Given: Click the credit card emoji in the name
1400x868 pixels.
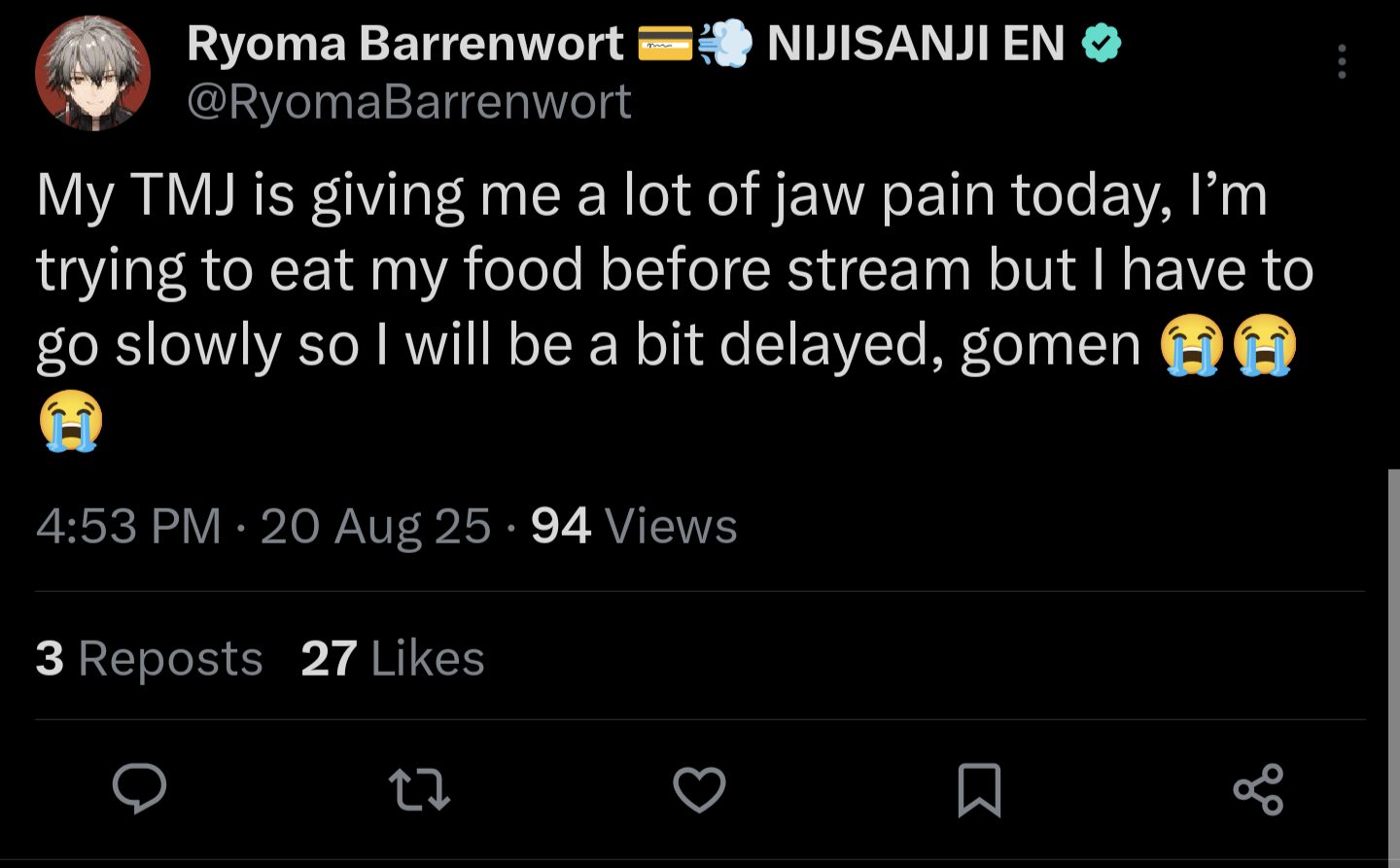Looking at the screenshot, I should click(665, 43).
